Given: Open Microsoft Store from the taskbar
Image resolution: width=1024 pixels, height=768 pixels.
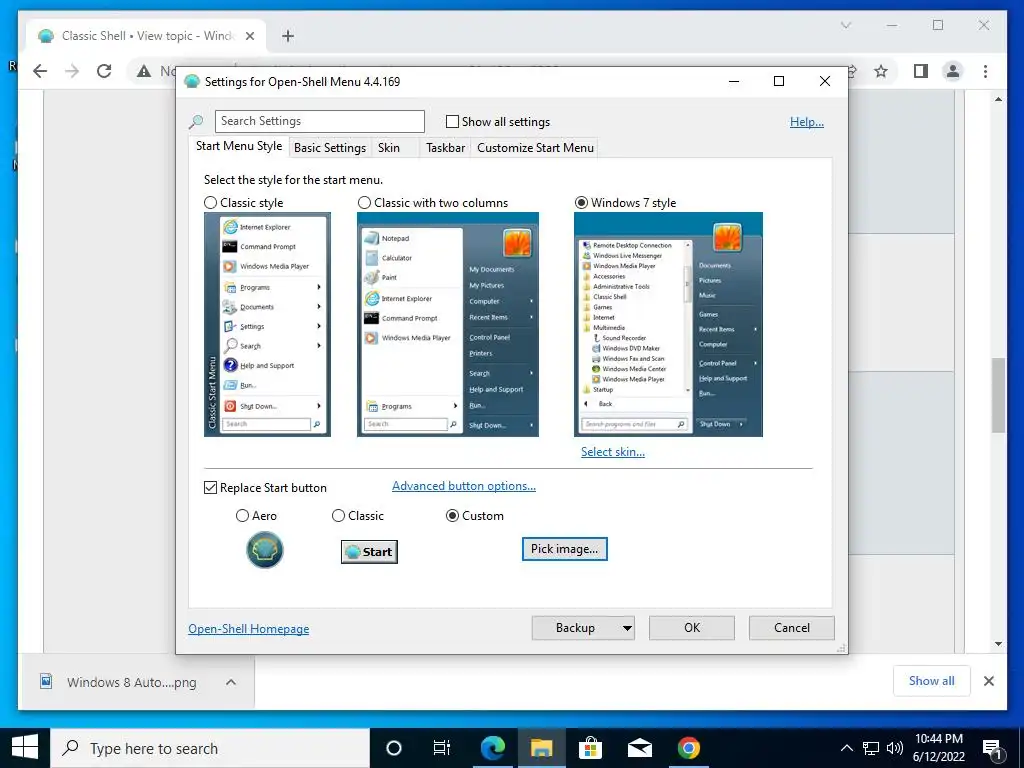Looking at the screenshot, I should tap(590, 748).
